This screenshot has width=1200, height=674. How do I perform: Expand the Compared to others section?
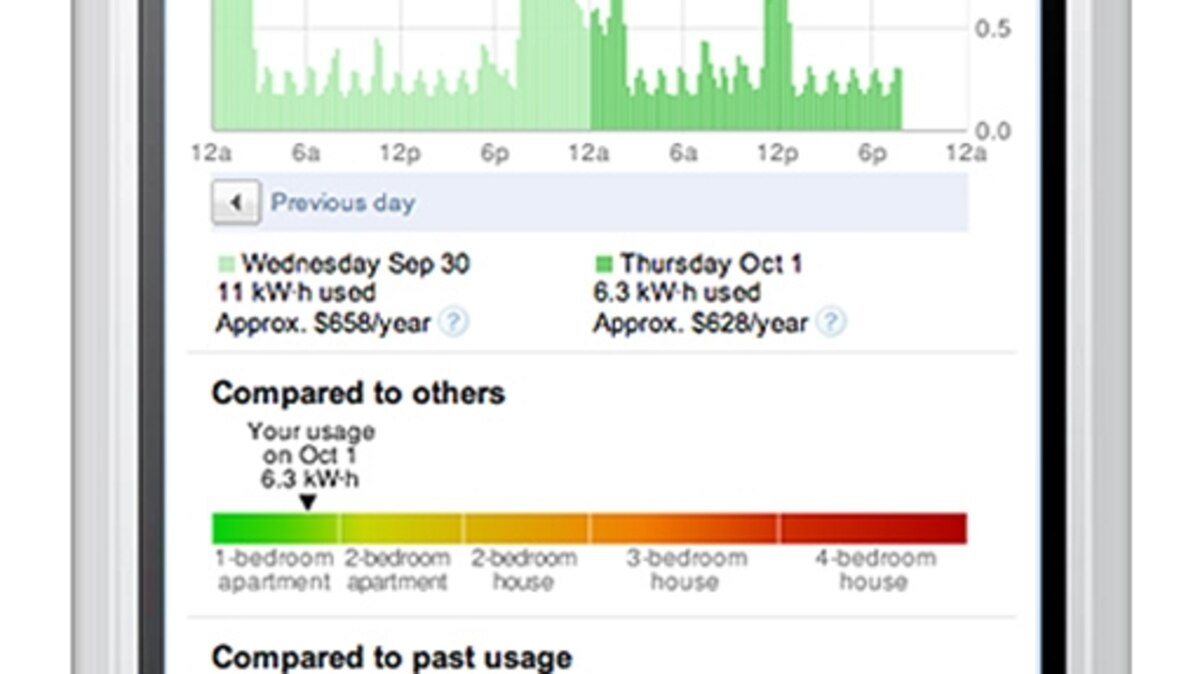358,393
